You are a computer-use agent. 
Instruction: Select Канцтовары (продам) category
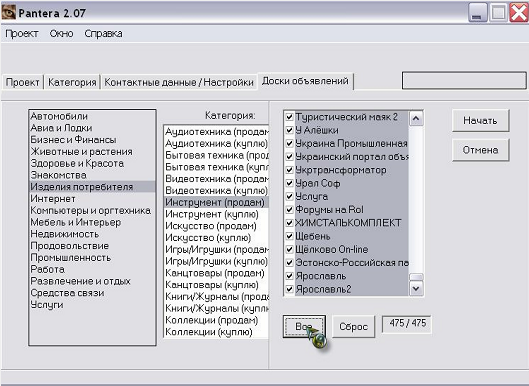coord(216,273)
